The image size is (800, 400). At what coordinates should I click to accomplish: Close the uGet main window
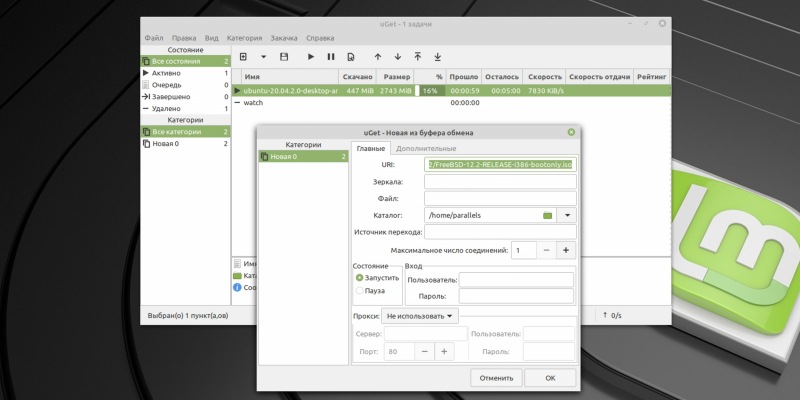click(662, 23)
